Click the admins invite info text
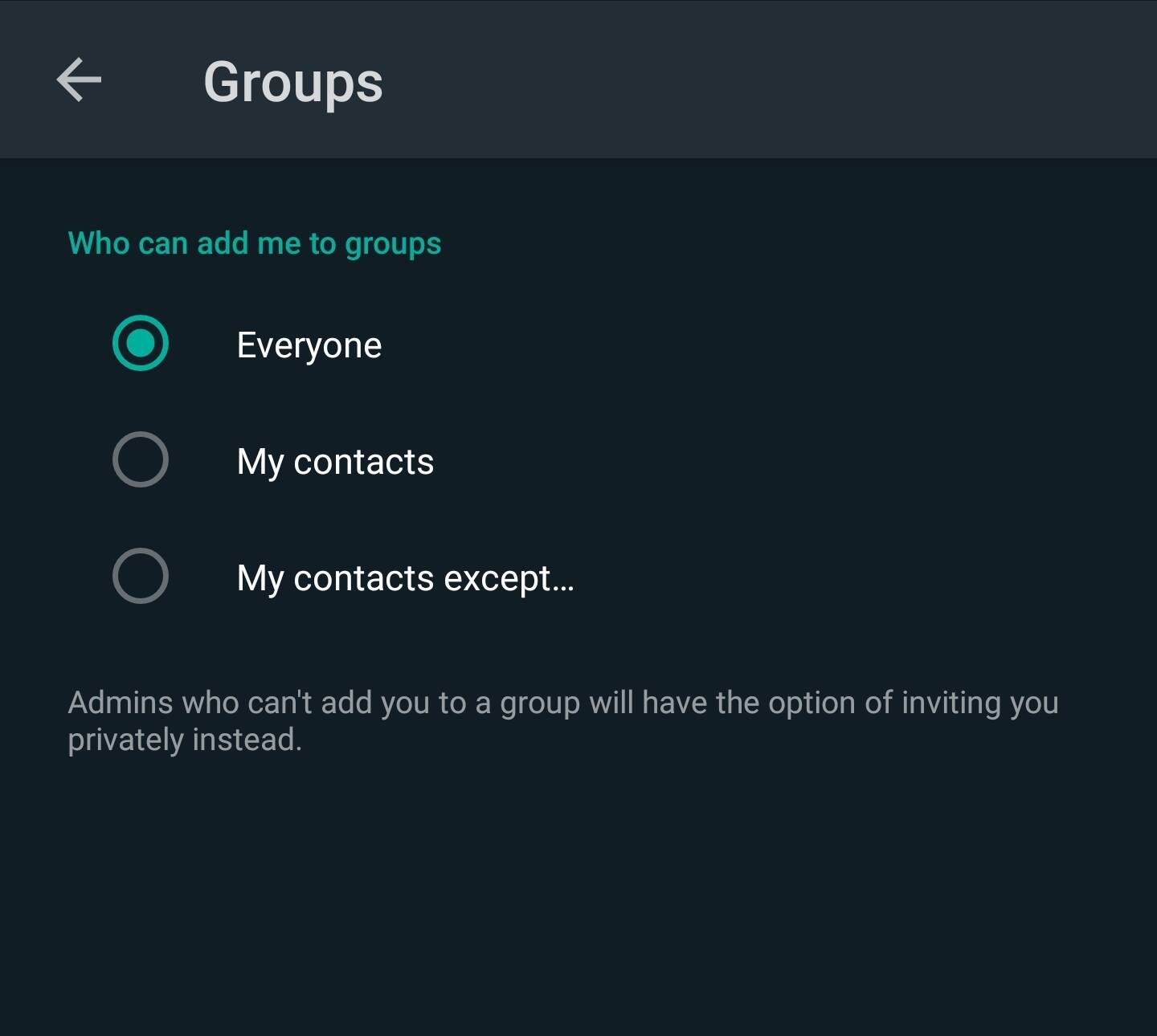 [562, 720]
